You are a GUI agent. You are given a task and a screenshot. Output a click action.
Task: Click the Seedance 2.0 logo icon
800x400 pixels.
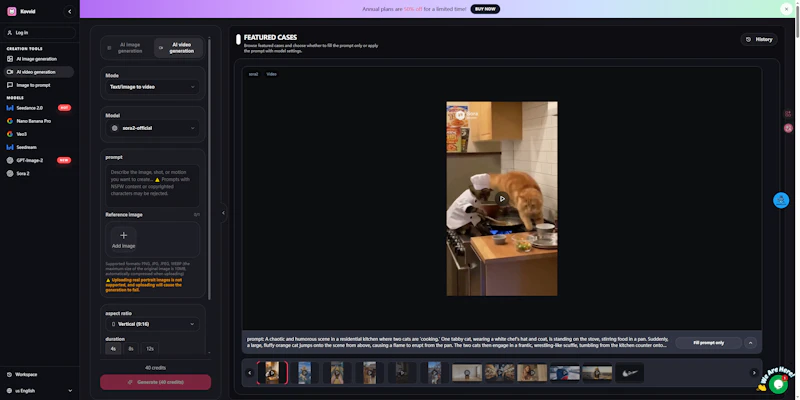(x=10, y=108)
